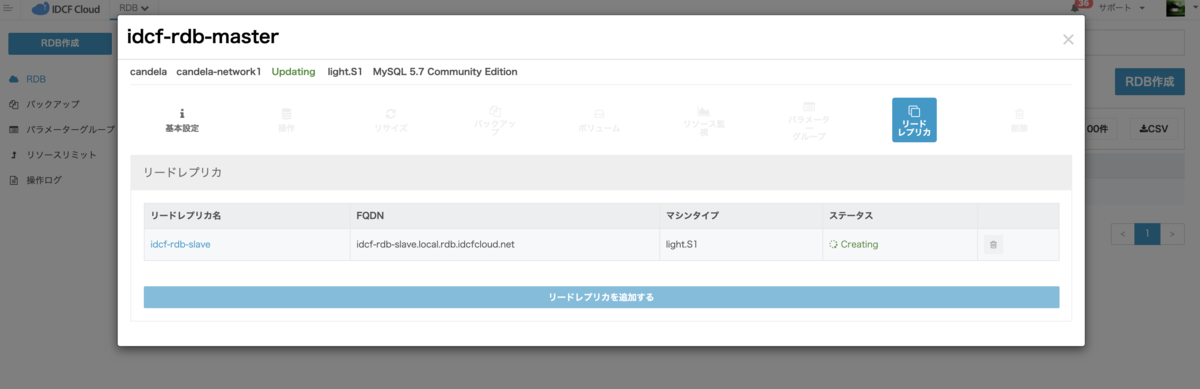Click the リードレプリカ section header
1200x389 pixels.
click(x=601, y=172)
